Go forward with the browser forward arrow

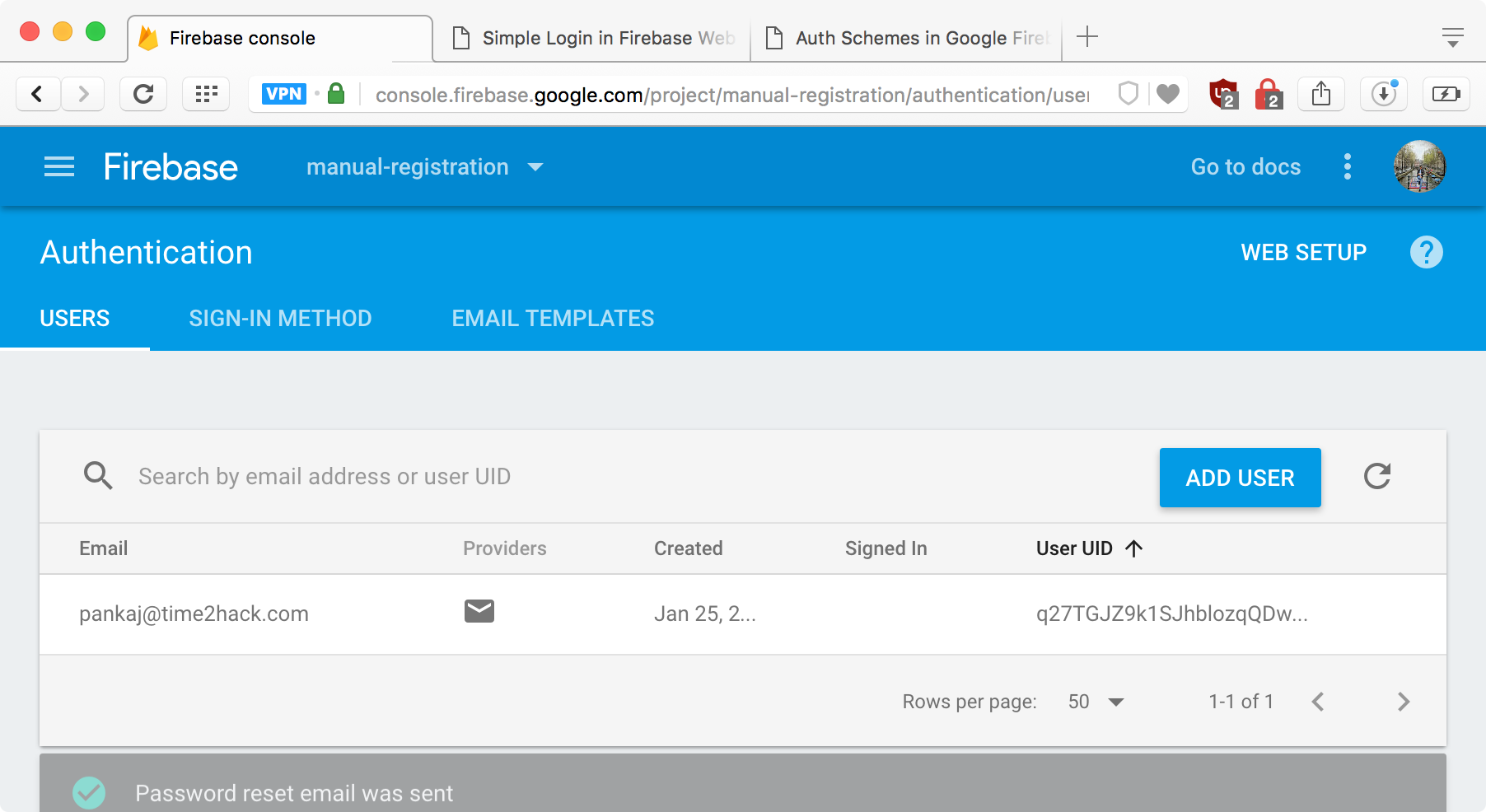[82, 94]
